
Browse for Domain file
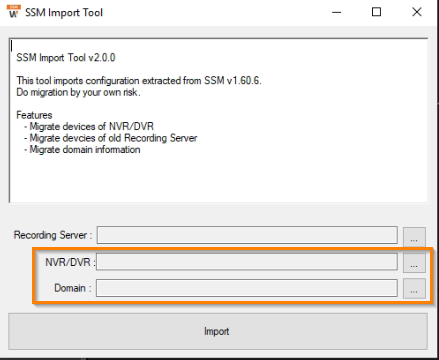coord(414,288)
